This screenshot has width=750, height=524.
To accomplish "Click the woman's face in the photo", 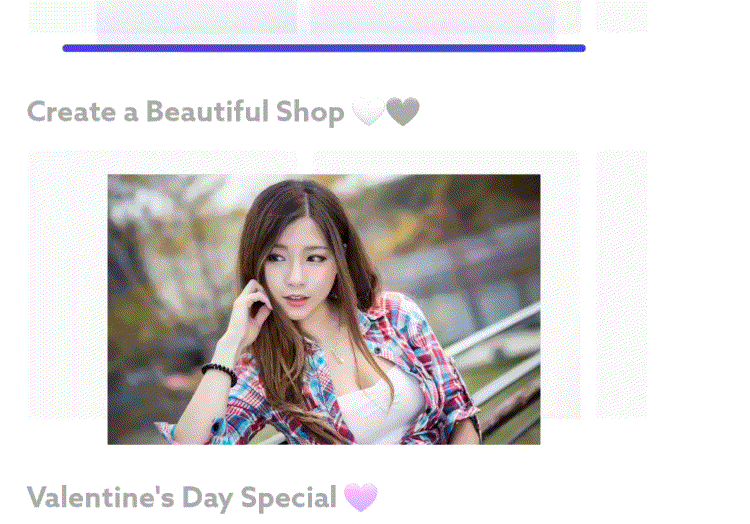I will [298, 269].
